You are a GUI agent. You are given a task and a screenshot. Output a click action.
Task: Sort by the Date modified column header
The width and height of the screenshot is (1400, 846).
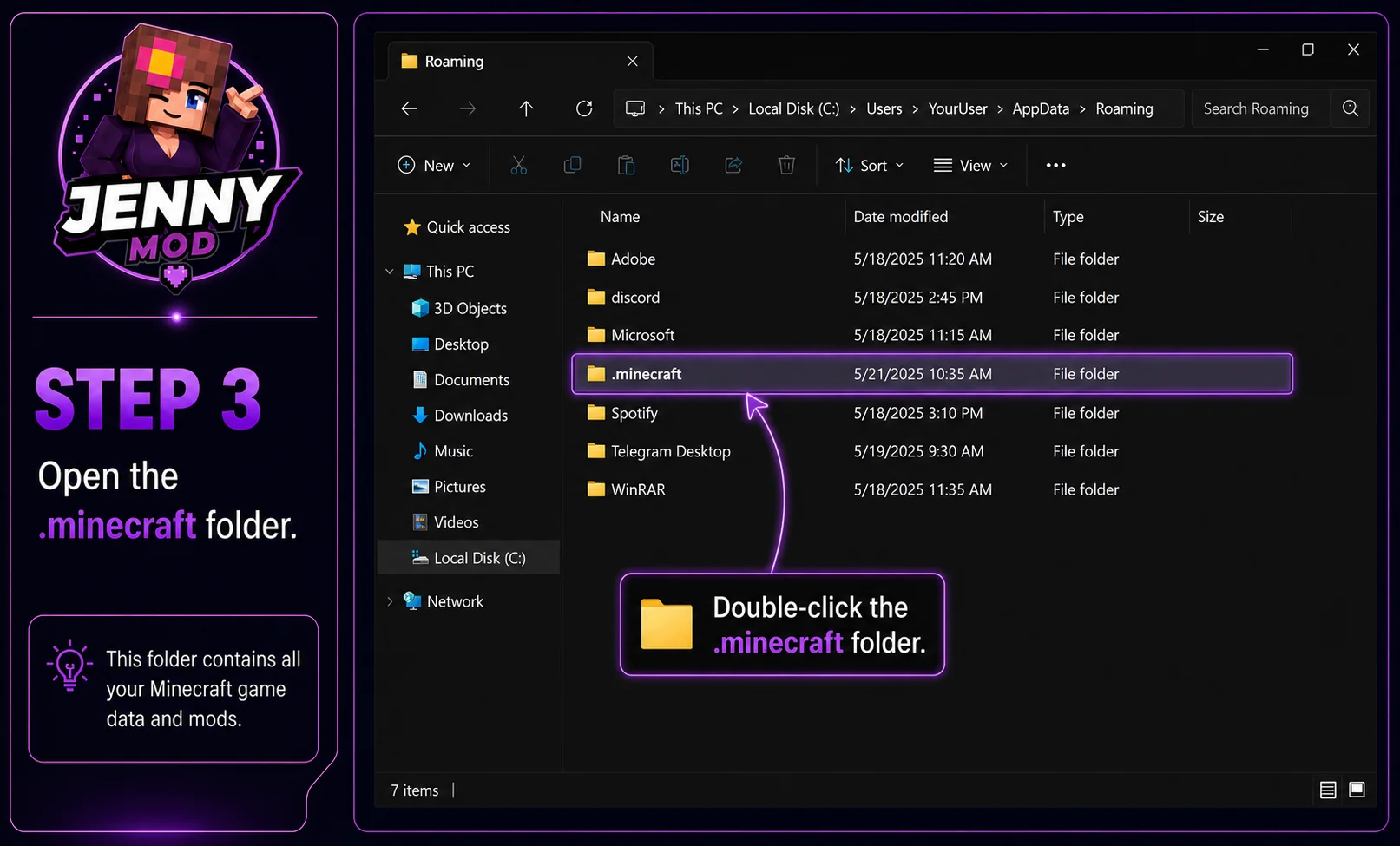point(901,217)
